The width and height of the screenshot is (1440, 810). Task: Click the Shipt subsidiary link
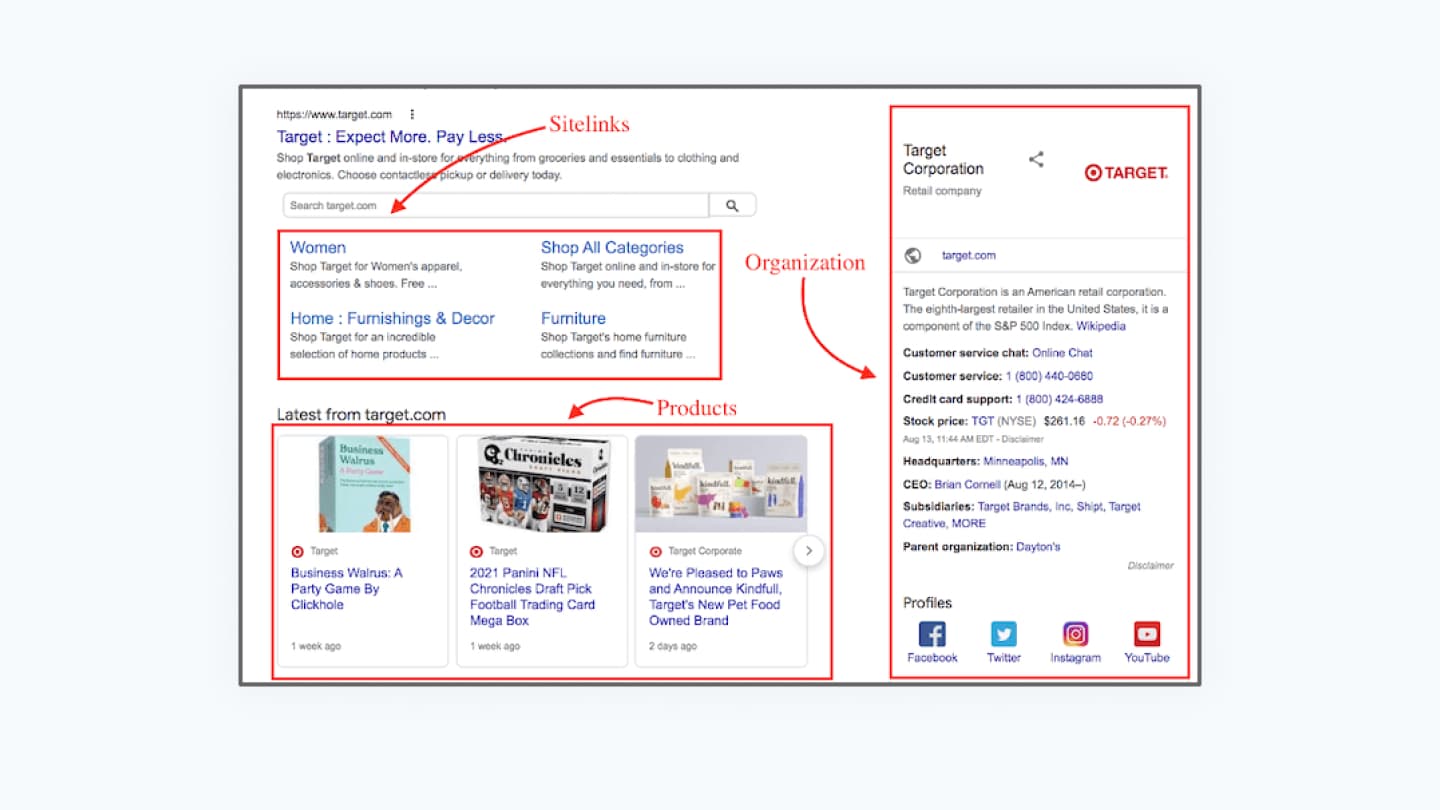coord(1090,507)
